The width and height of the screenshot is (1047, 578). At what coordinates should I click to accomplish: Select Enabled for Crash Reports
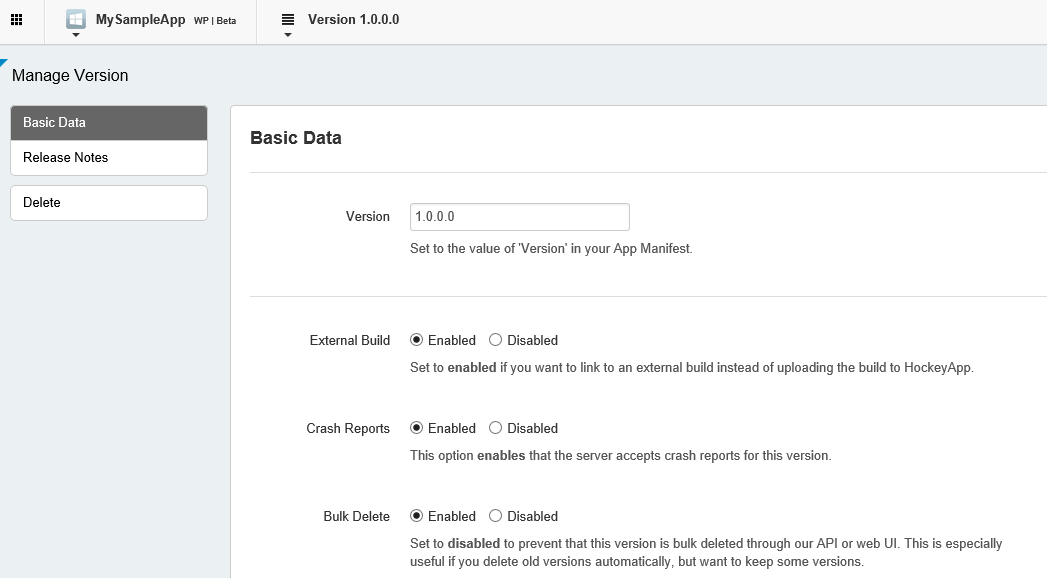point(416,428)
